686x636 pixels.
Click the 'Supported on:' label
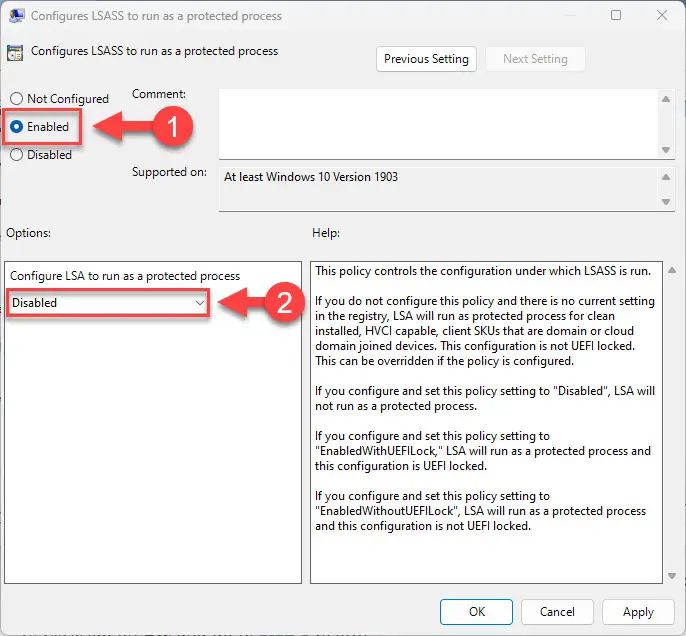coord(169,172)
